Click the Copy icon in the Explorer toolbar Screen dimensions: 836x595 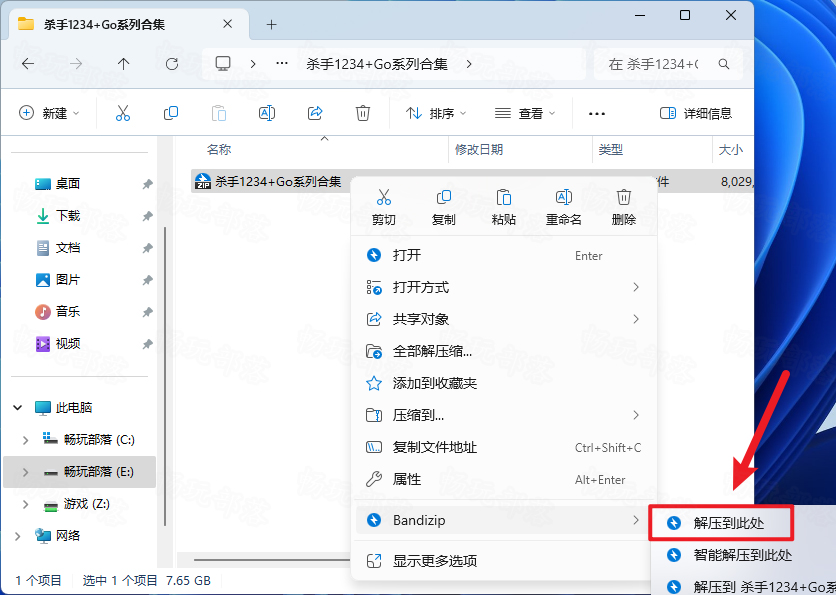[171, 113]
